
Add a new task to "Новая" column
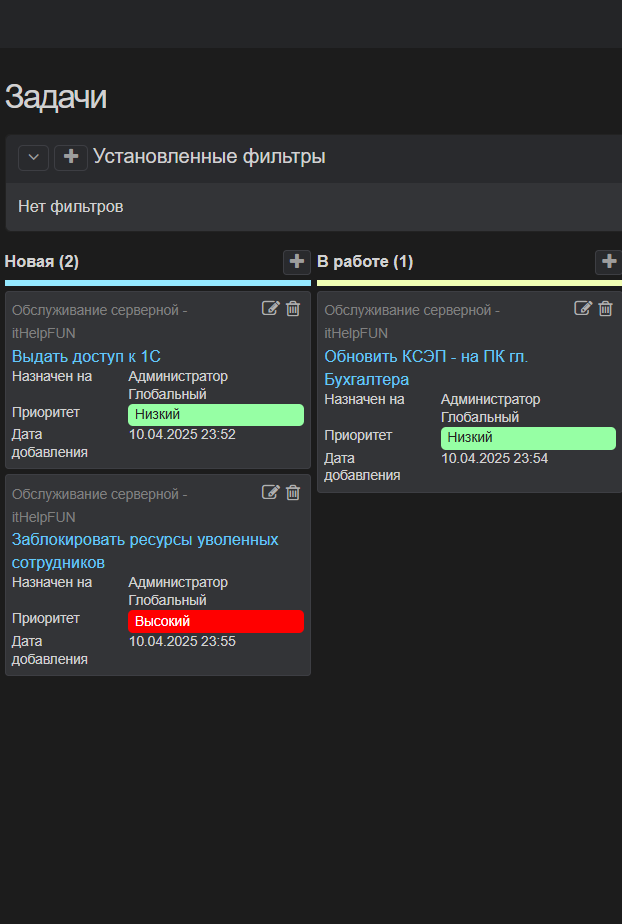(x=297, y=262)
